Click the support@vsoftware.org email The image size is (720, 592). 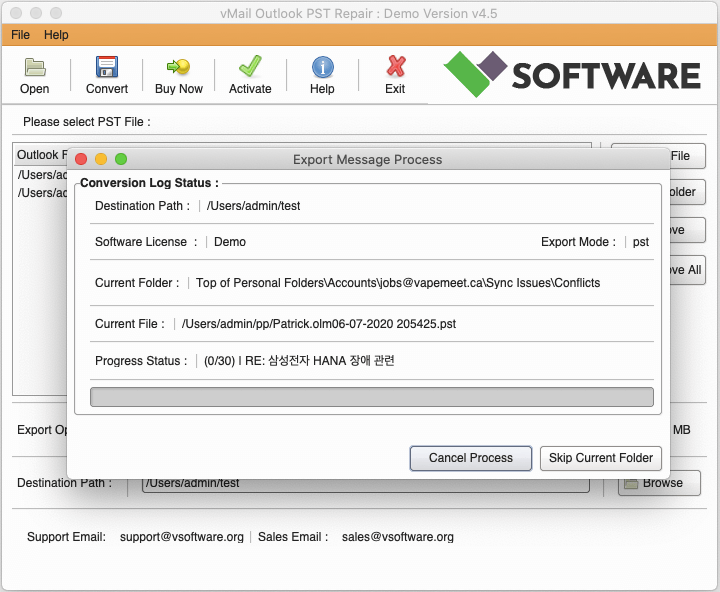tap(181, 537)
